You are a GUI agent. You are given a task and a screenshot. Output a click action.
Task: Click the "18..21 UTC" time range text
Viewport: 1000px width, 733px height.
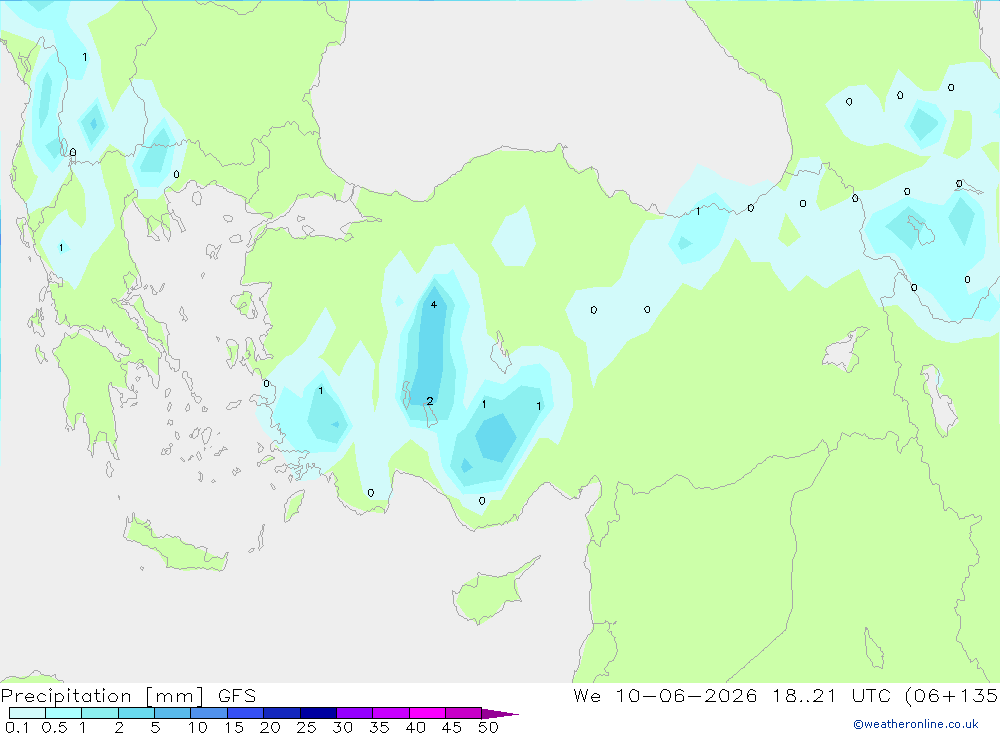831,695
